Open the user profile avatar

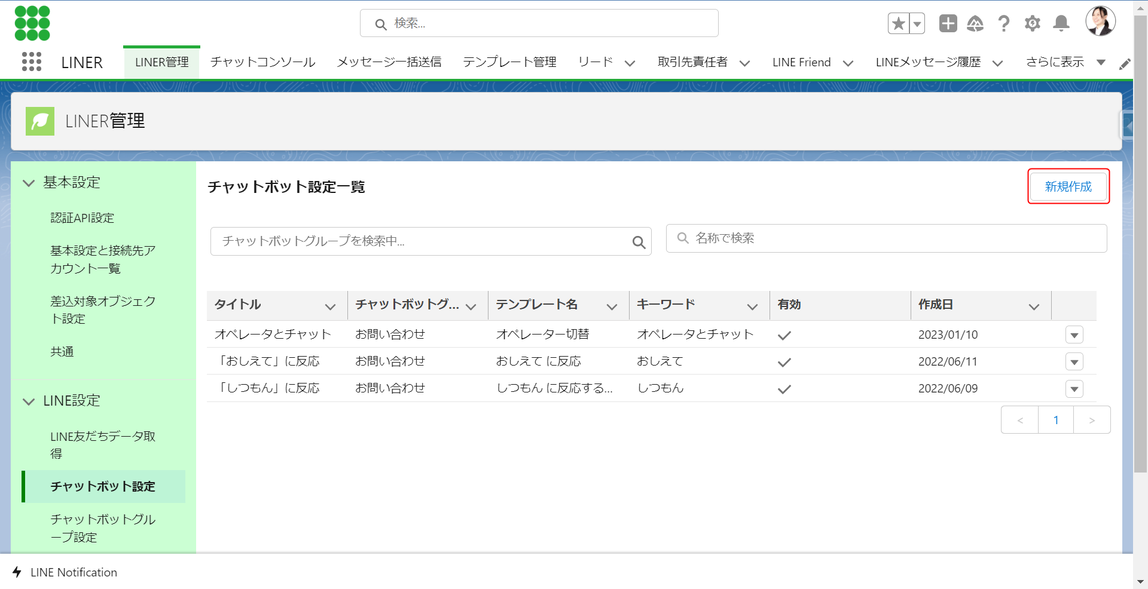(1100, 22)
